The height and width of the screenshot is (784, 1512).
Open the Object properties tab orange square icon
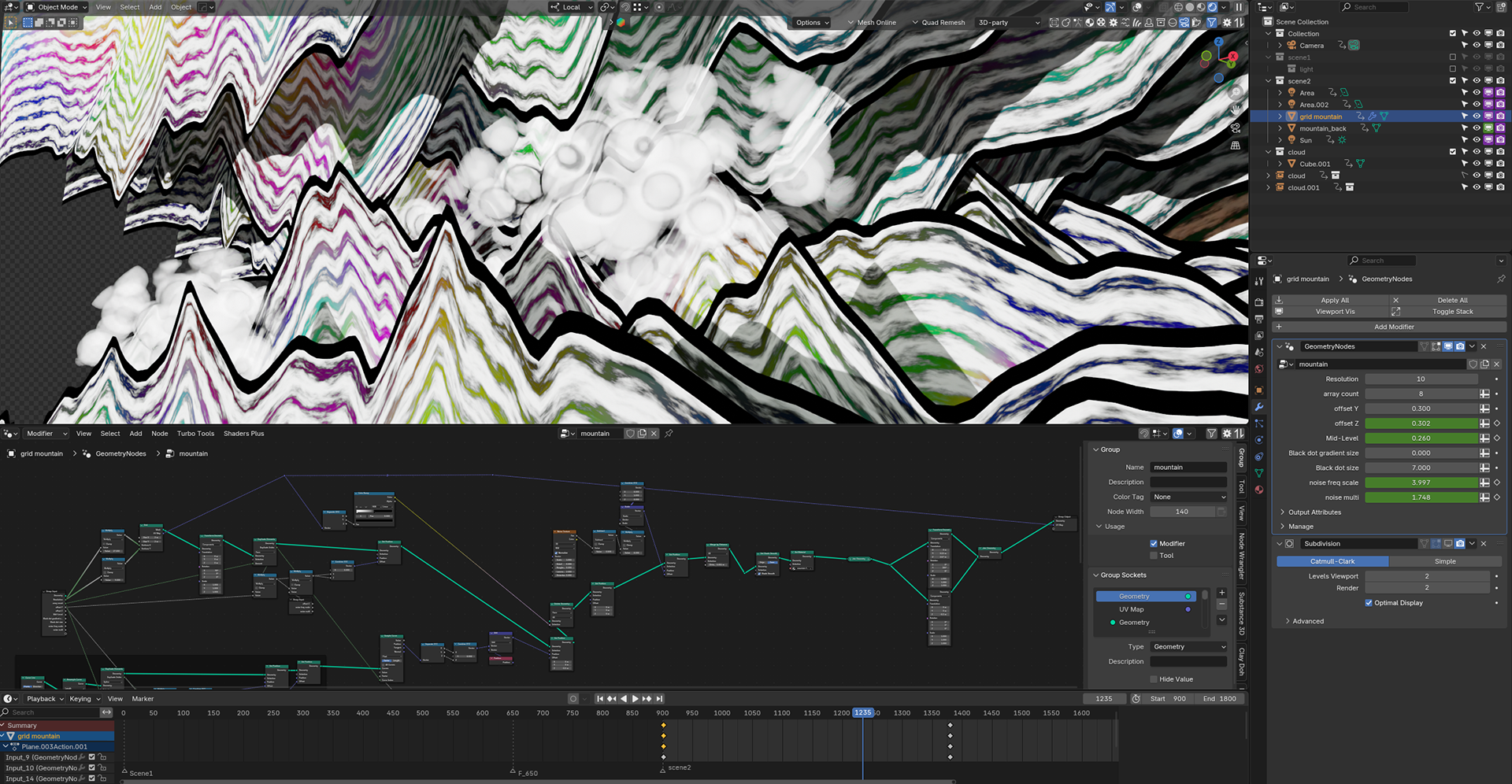pos(1258,390)
